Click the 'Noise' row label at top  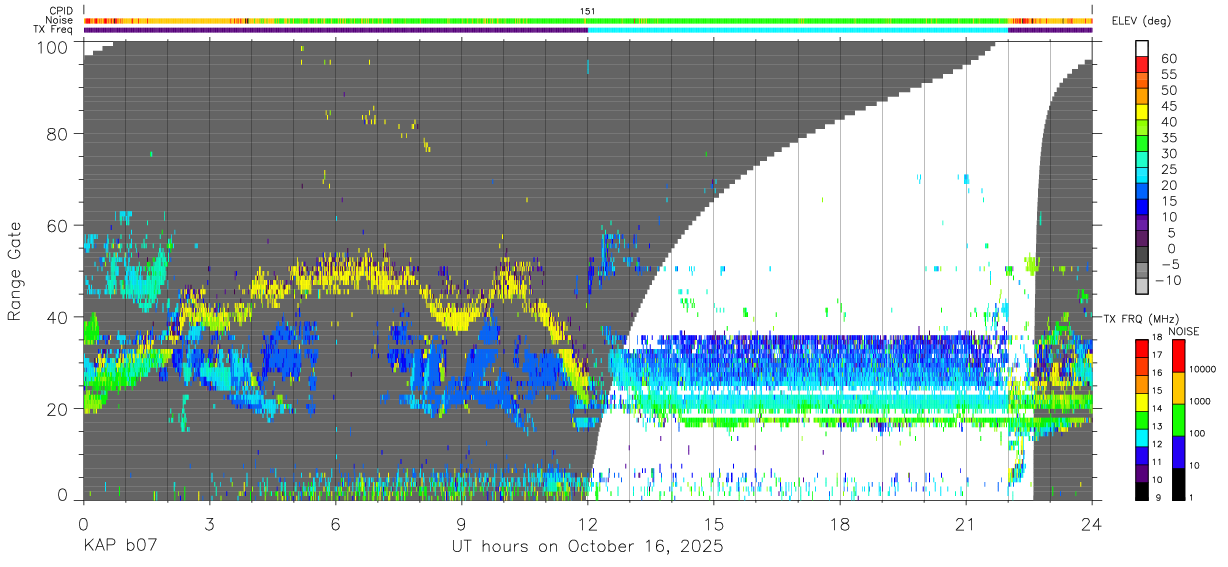60,20
